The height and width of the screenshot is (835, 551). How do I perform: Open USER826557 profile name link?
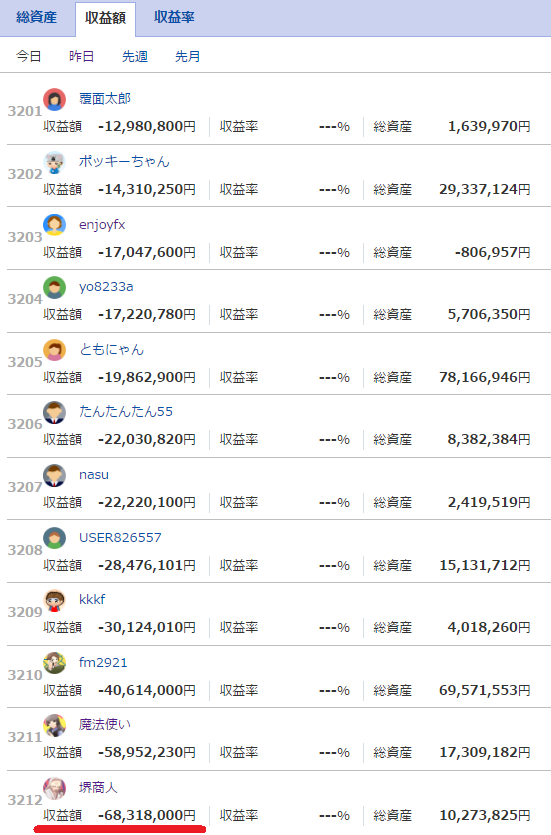tap(120, 537)
